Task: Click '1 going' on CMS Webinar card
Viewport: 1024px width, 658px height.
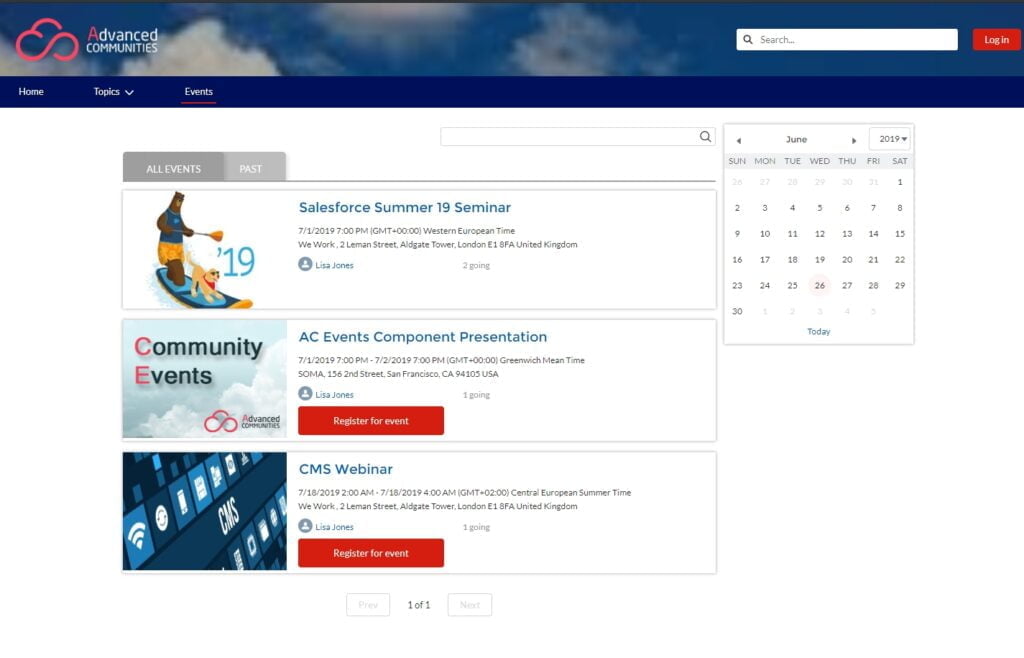Action: [x=476, y=527]
